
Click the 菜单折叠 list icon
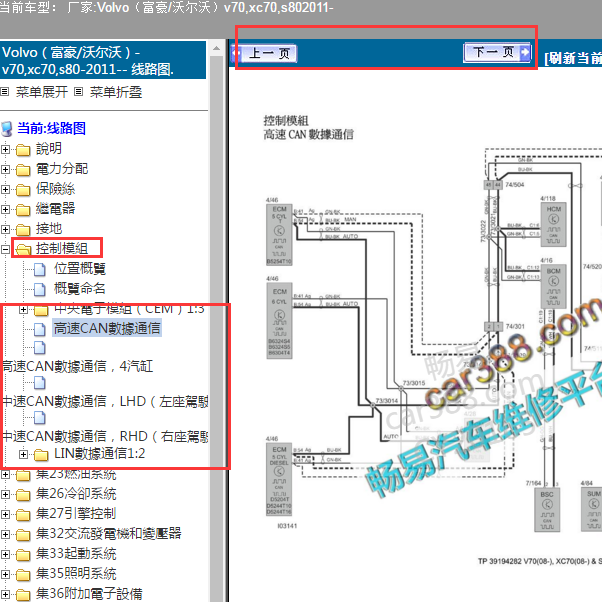tap(78, 92)
